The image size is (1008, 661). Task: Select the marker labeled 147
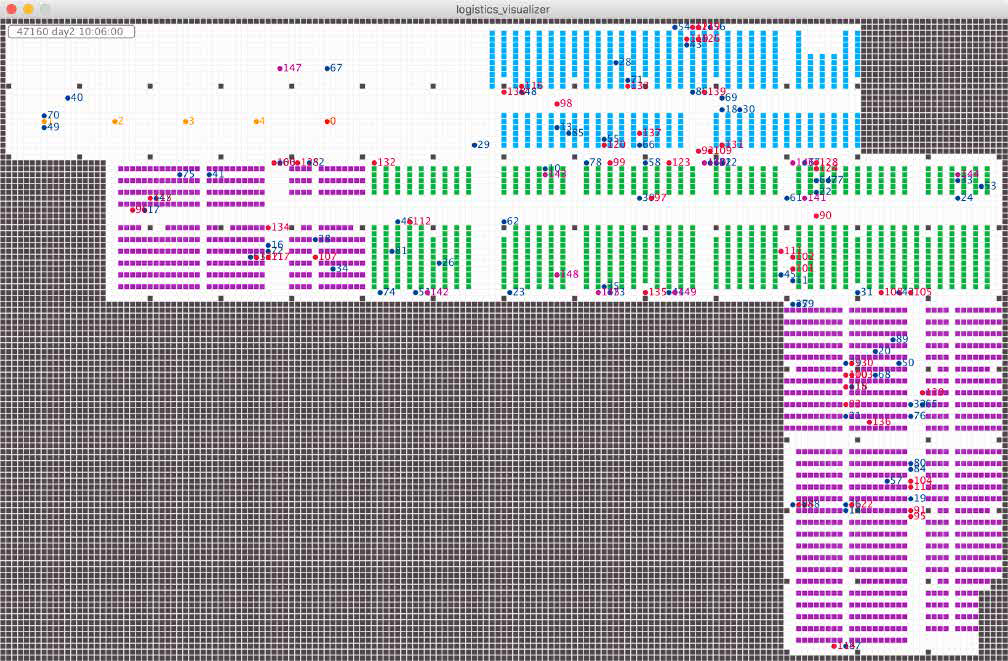(281, 68)
